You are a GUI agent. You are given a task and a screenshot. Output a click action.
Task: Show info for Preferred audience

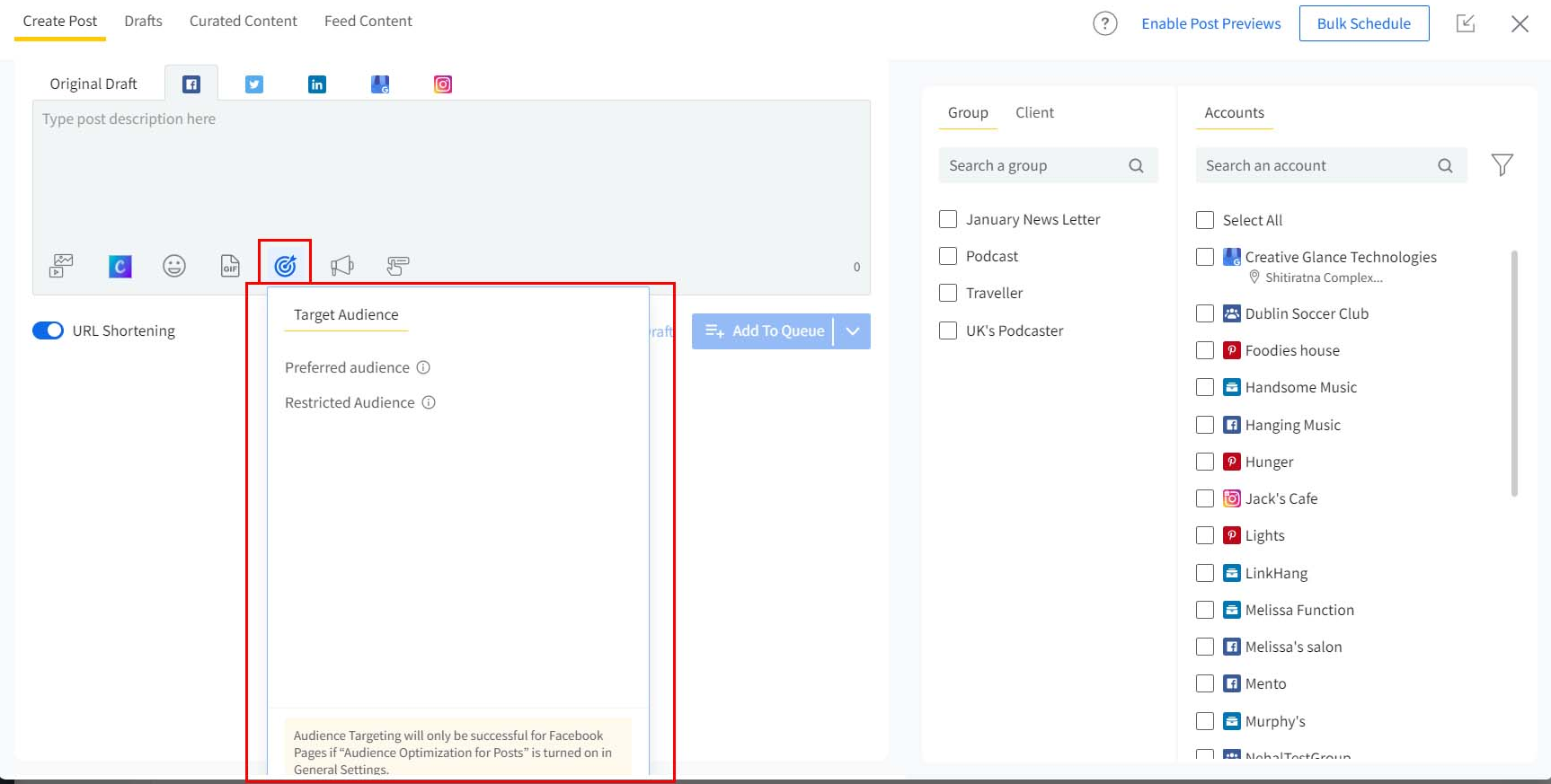pos(423,367)
